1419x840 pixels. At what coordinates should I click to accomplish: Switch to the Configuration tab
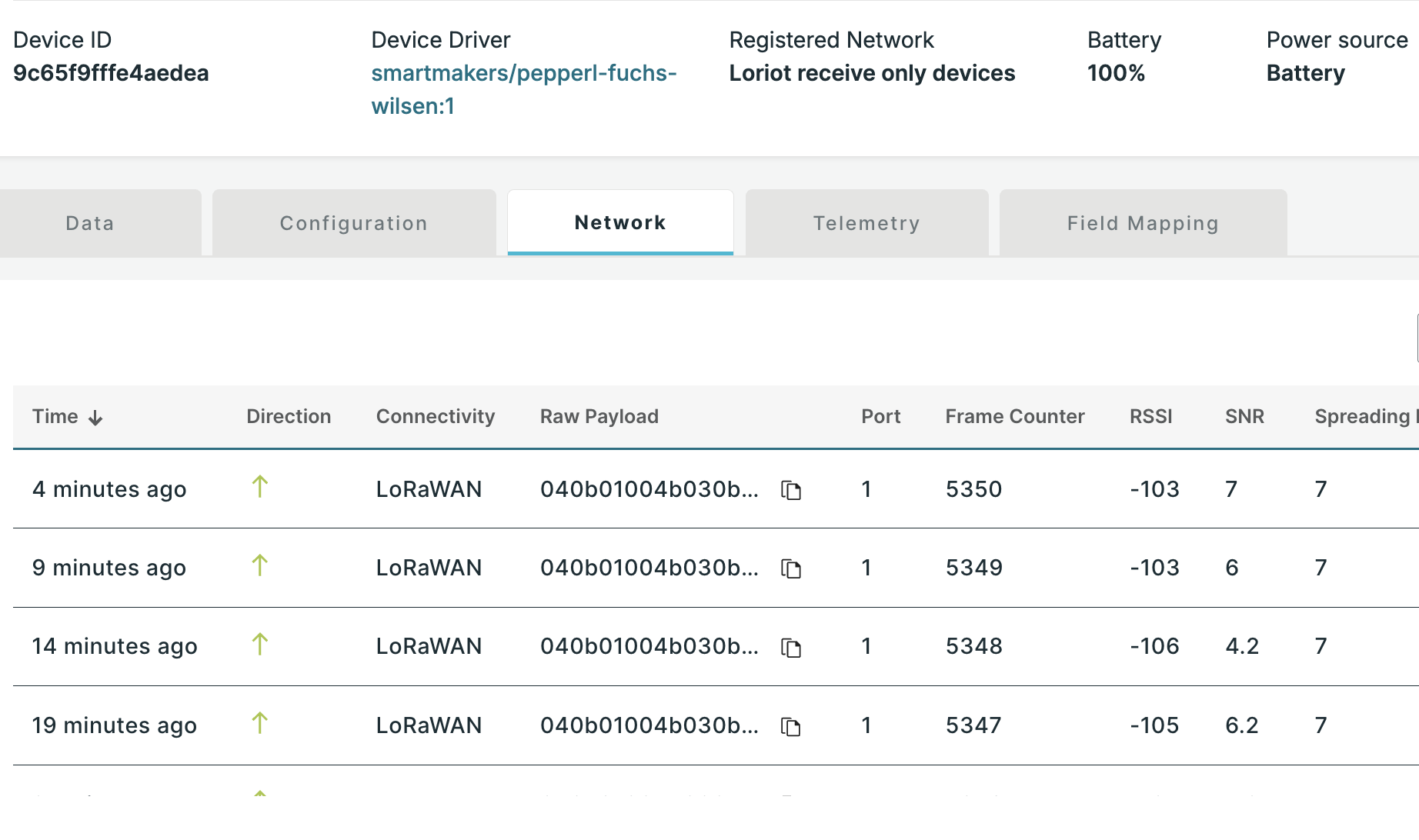point(354,223)
